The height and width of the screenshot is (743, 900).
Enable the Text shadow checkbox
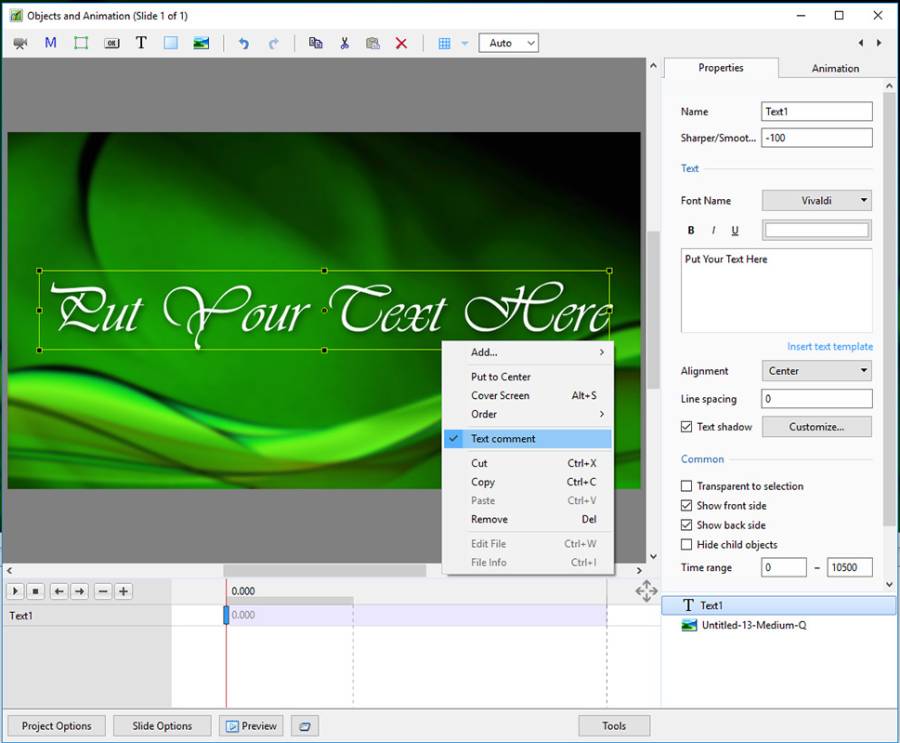click(686, 427)
